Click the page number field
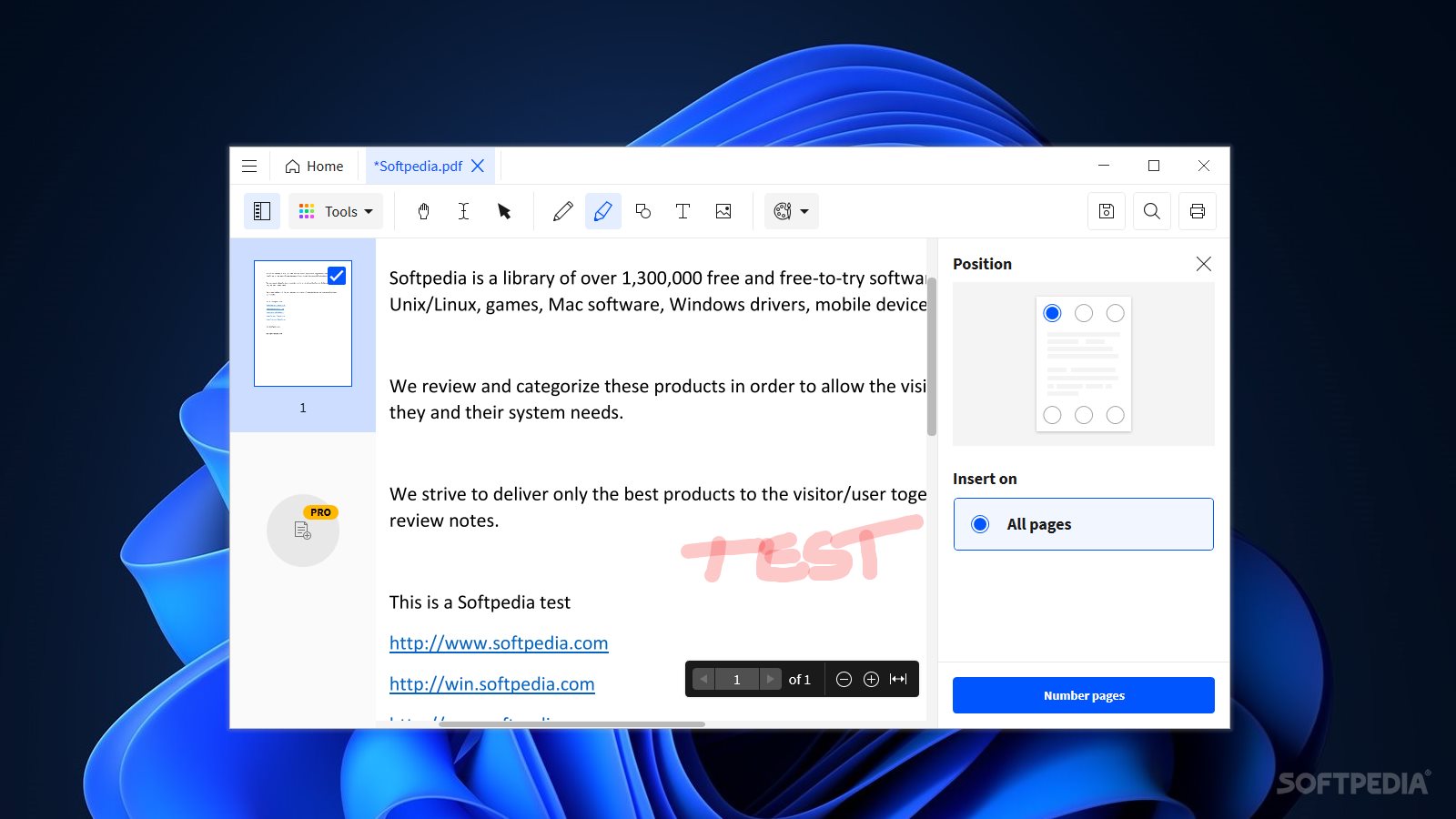The height and width of the screenshot is (819, 1456). pos(737,679)
